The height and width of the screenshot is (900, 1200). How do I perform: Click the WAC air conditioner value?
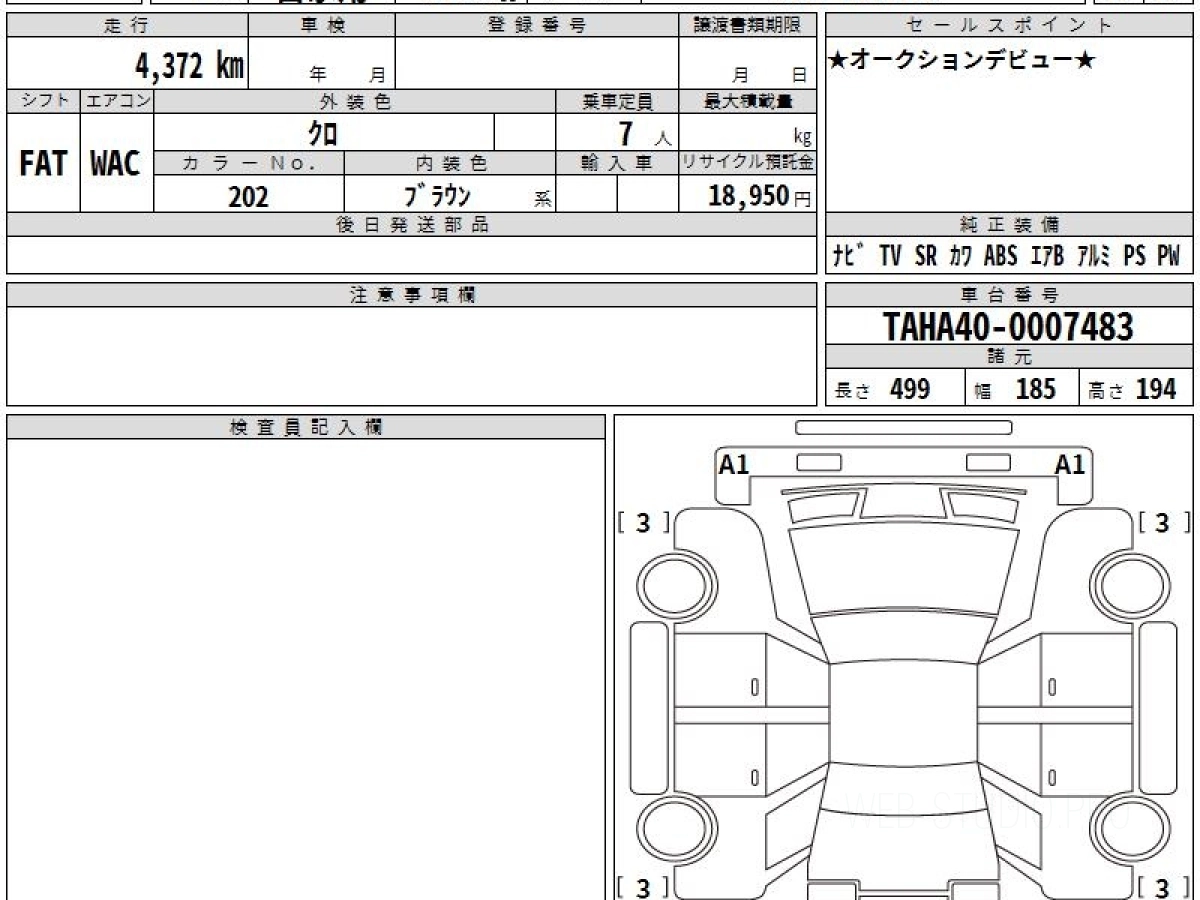pyautogui.click(x=116, y=163)
